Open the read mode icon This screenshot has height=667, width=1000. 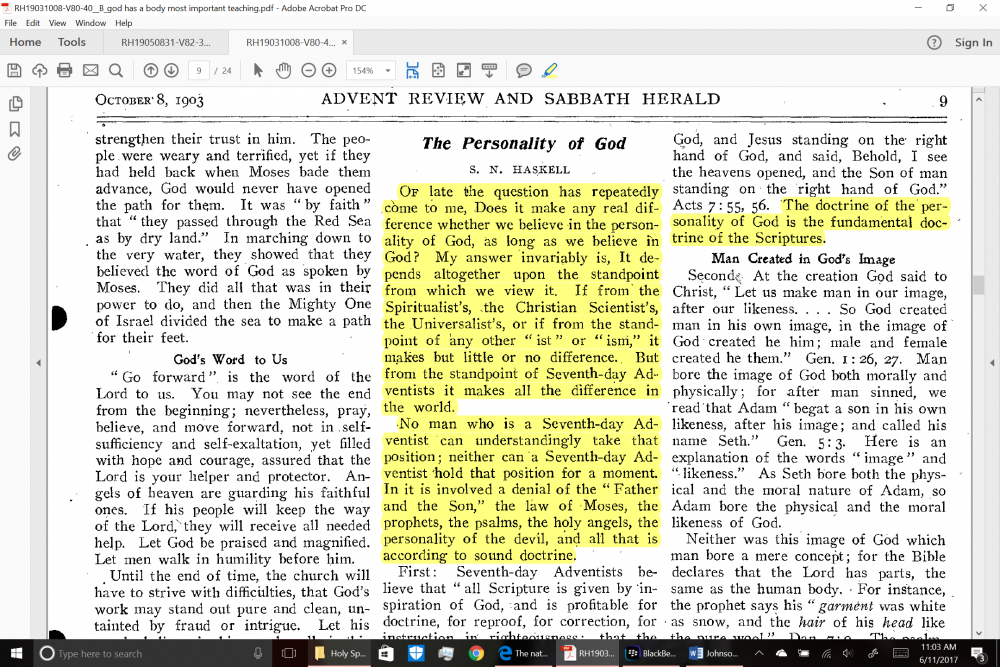pos(489,70)
